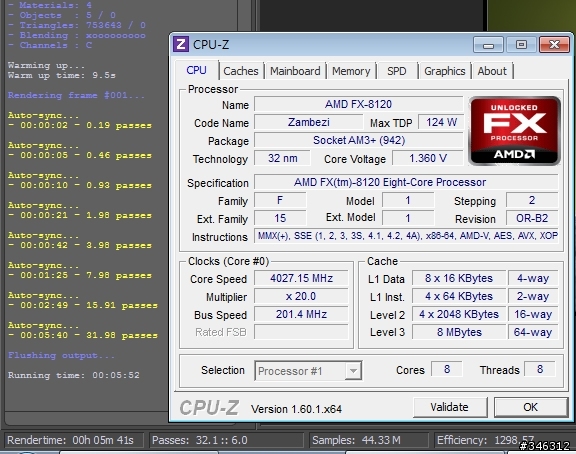The image size is (576, 454).
Task: Click the OK button in CPU-Z
Action: [530, 407]
